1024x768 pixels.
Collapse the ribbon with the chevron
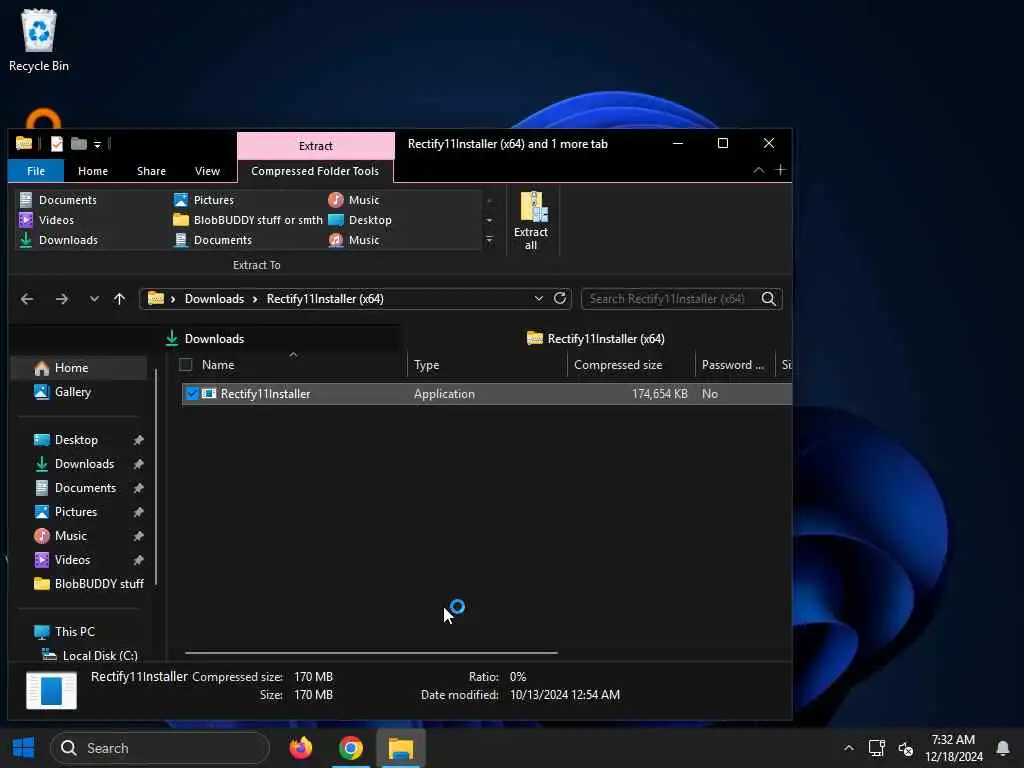point(758,170)
